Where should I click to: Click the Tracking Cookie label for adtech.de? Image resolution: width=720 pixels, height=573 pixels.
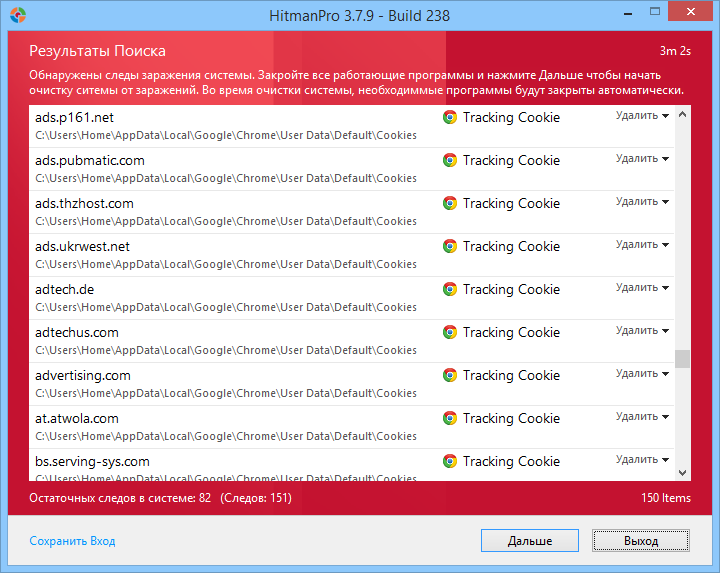[x=511, y=290]
